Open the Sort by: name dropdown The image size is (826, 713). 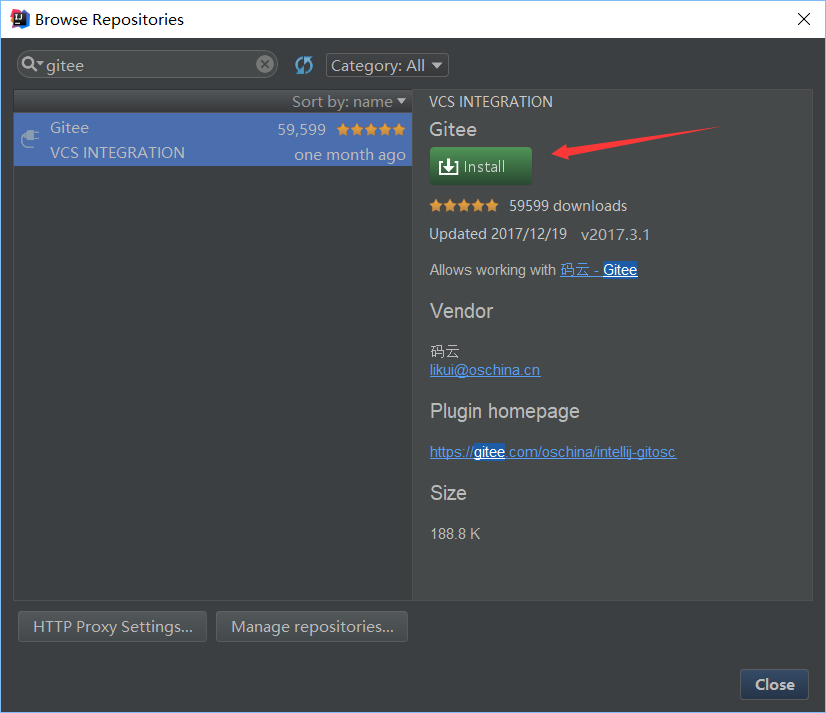coord(349,101)
